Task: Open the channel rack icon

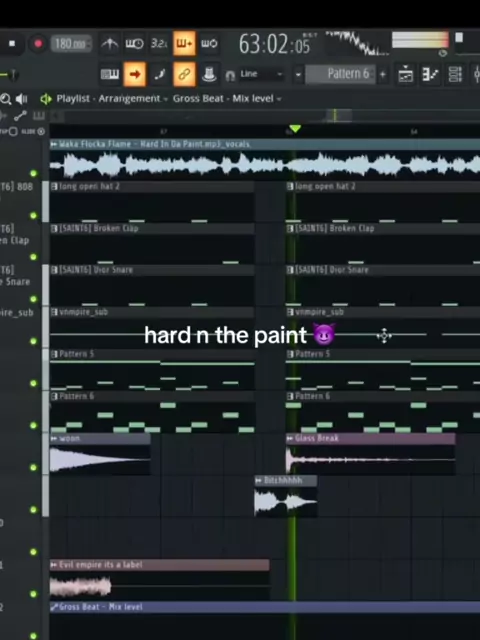Action: click(455, 74)
